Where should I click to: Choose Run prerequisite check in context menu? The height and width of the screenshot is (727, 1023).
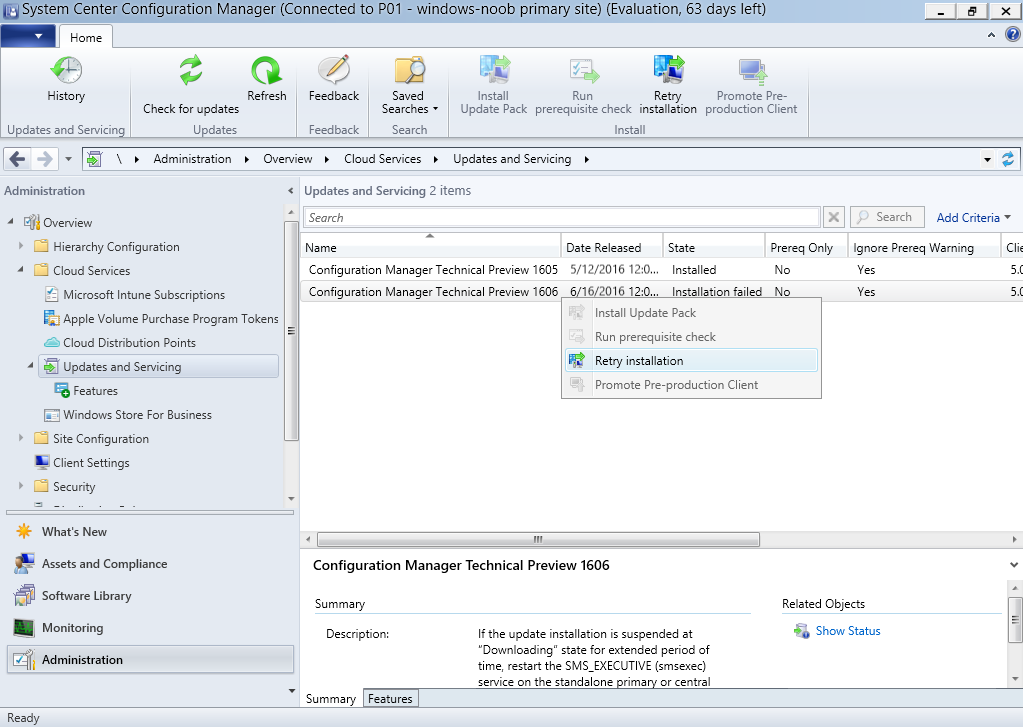tap(691, 337)
